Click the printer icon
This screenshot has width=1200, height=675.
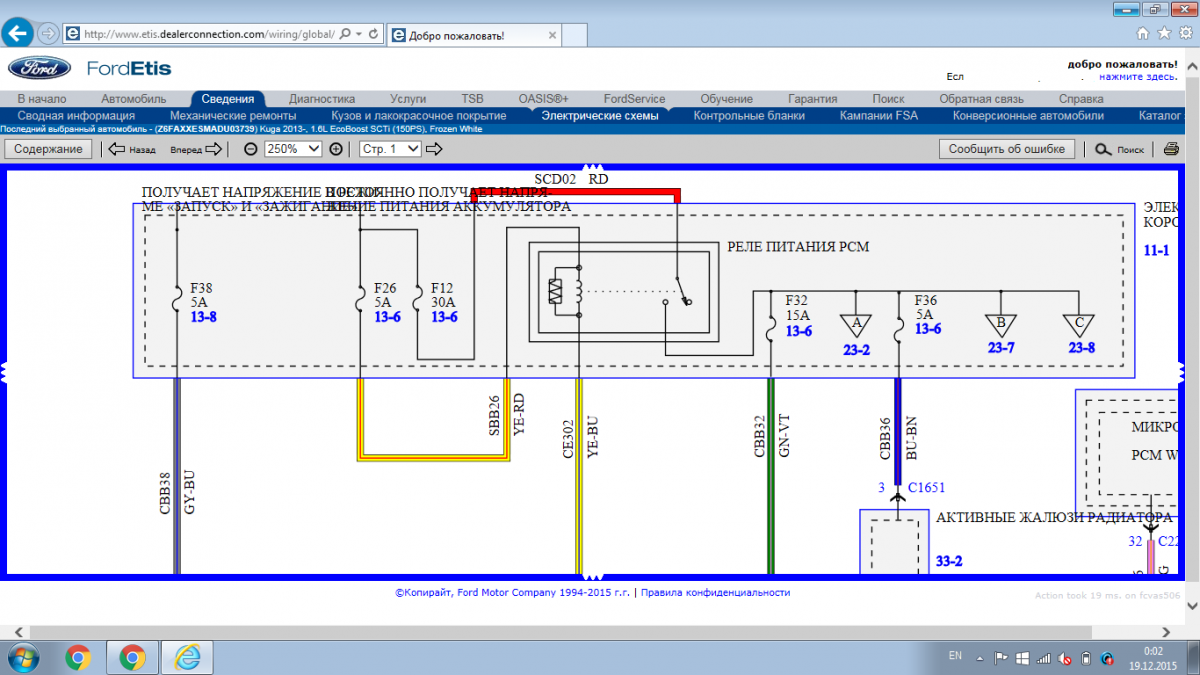point(1171,149)
